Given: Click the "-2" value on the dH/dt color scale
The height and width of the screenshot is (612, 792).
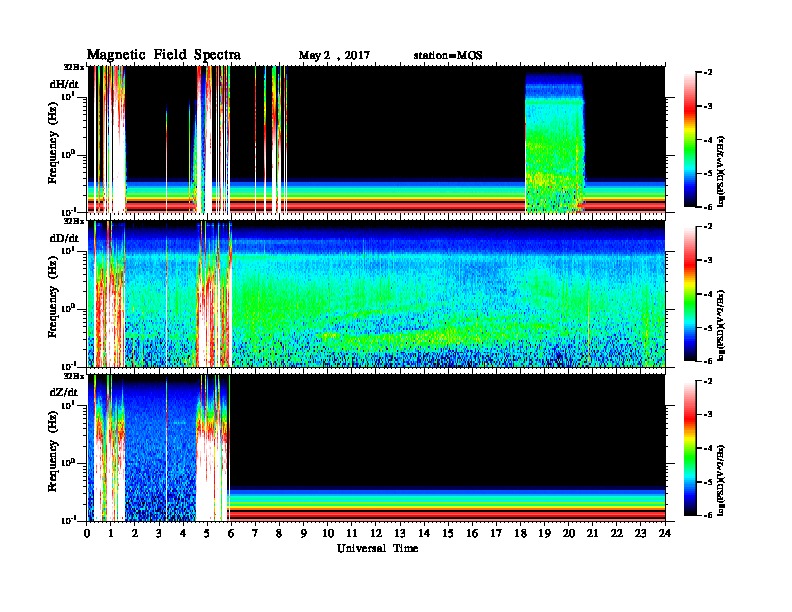Looking at the screenshot, I should click(708, 73).
